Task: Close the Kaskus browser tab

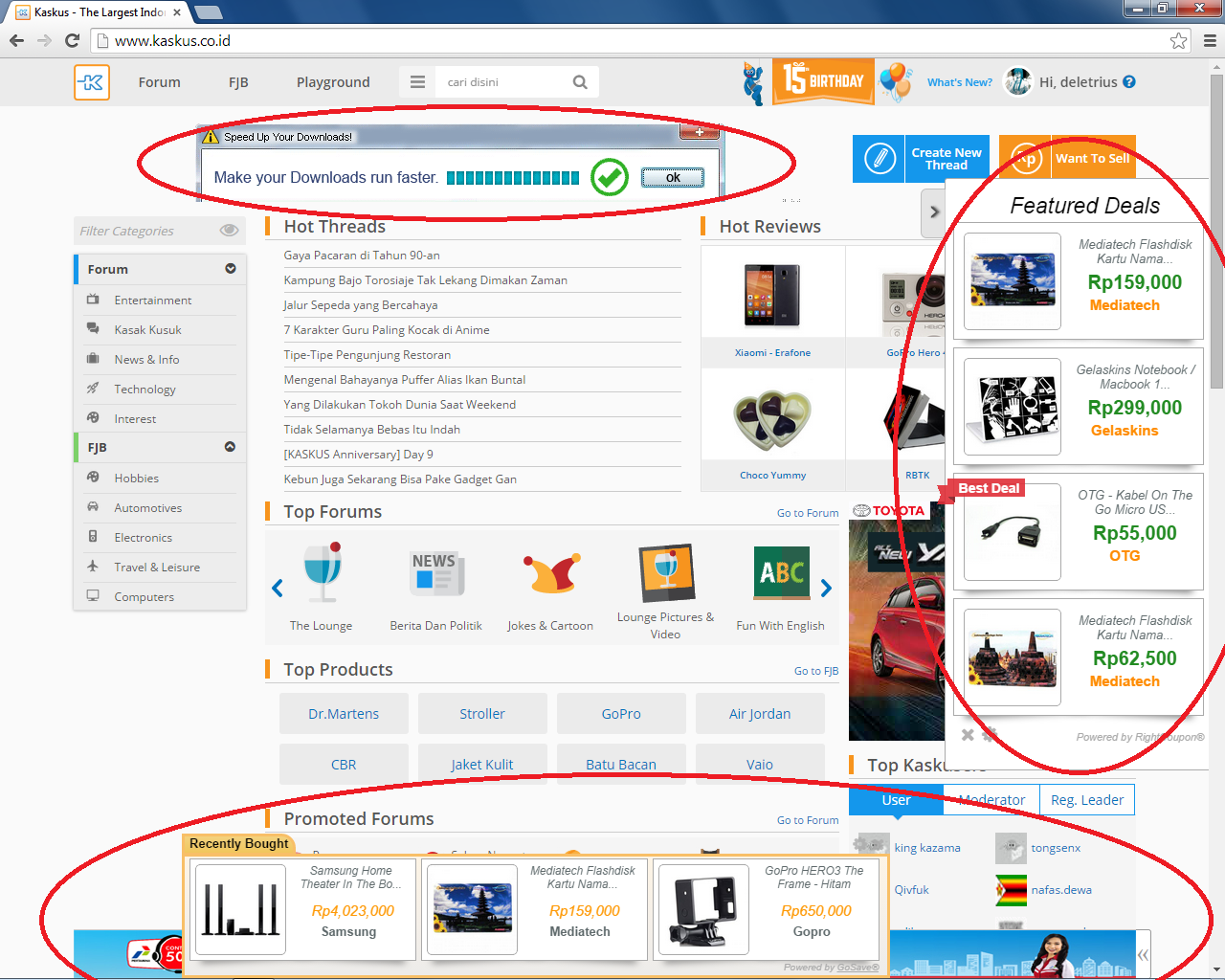Action: click(x=177, y=12)
